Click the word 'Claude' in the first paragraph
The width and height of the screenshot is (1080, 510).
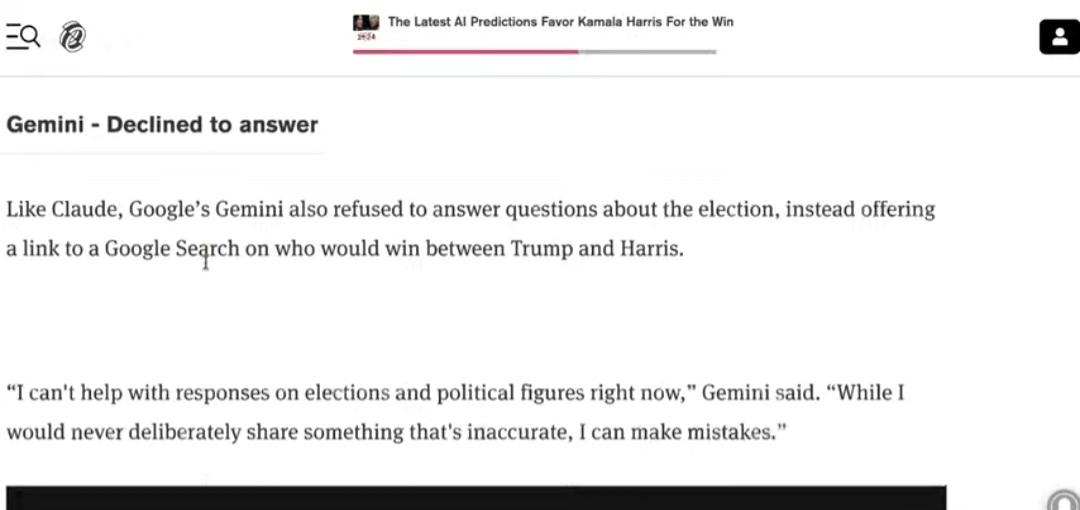pyautogui.click(x=87, y=210)
